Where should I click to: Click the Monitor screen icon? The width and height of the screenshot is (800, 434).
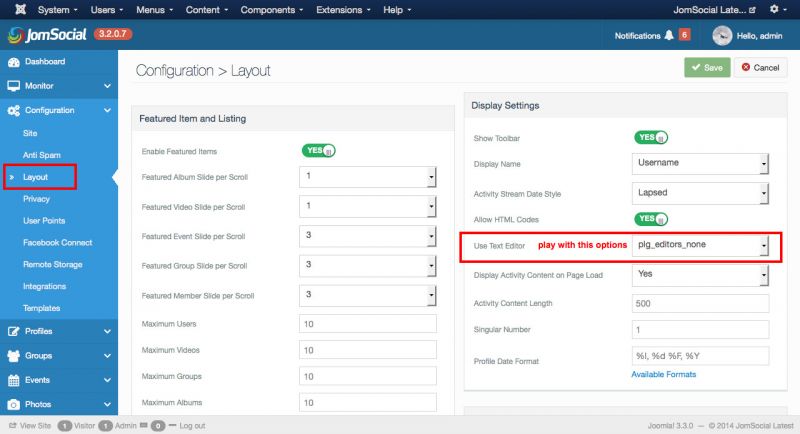pyautogui.click(x=14, y=86)
